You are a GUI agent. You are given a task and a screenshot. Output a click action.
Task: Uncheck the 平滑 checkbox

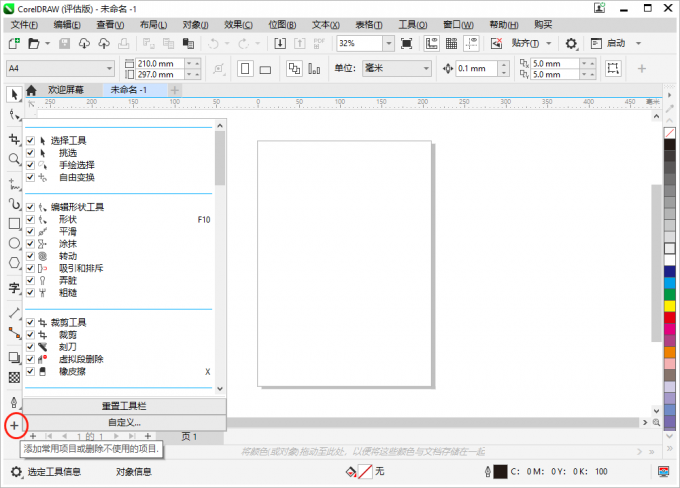30,231
